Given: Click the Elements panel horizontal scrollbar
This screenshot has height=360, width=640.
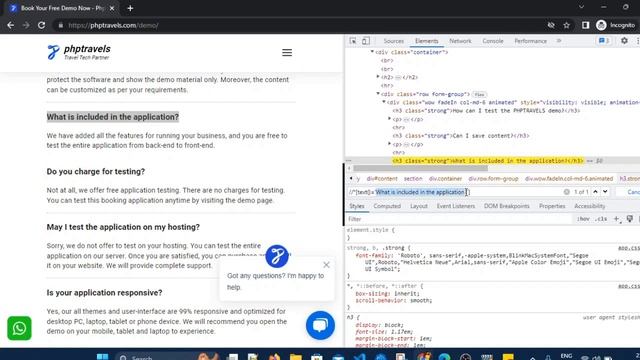Looking at the screenshot, I should click(420, 168).
